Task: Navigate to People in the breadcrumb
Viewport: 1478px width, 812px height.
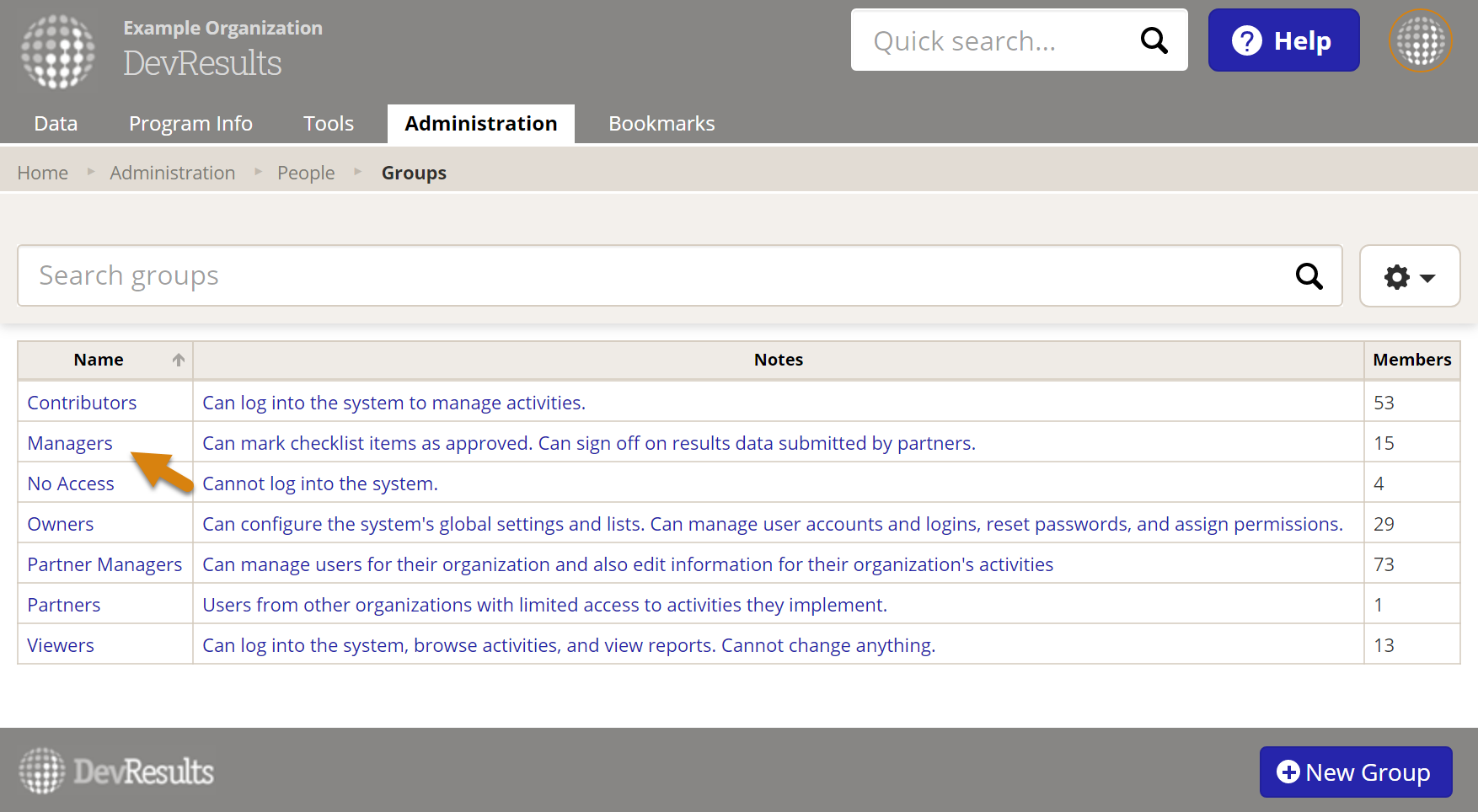Action: [x=306, y=173]
